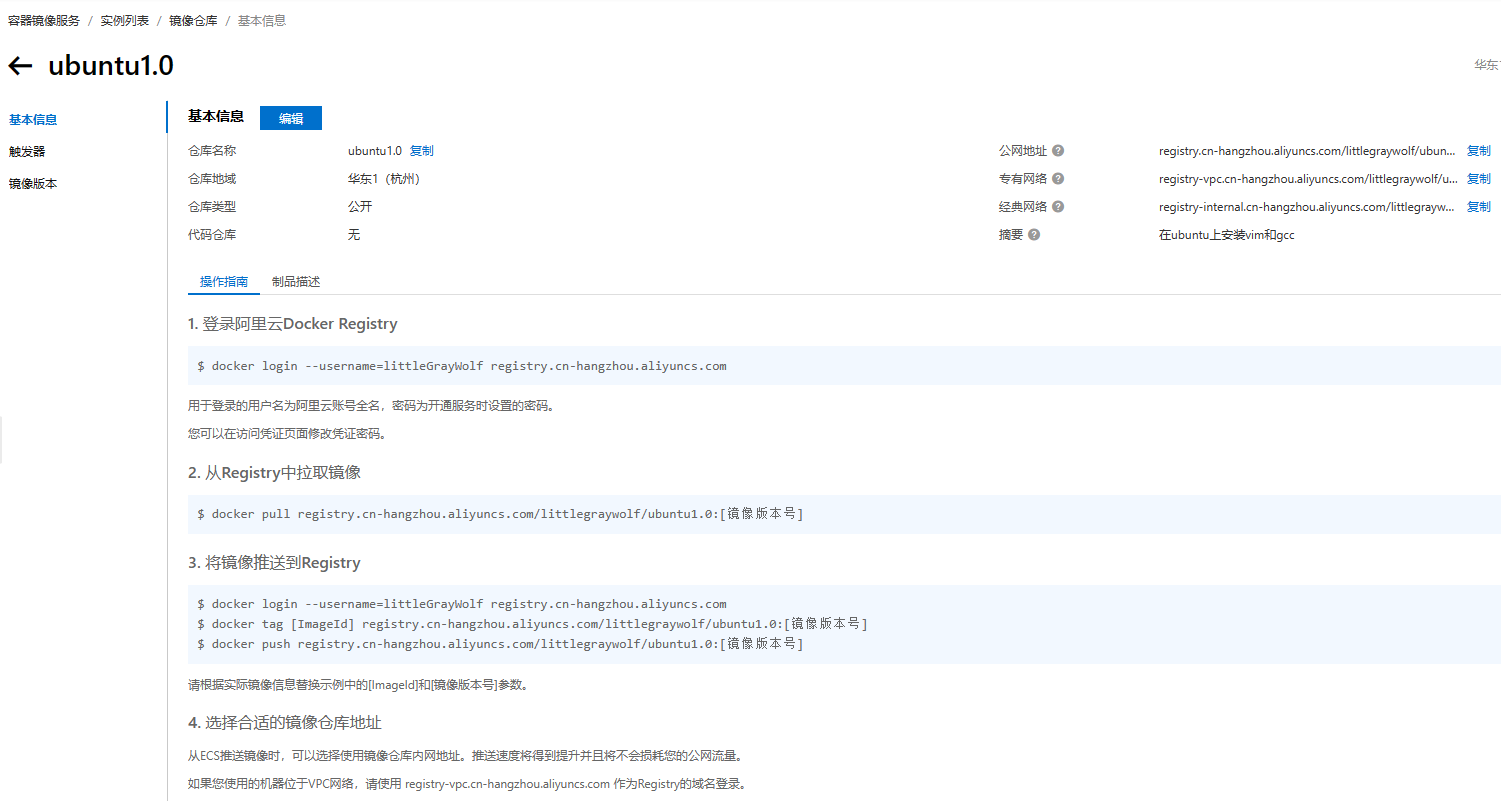Click the registry-vpc address value in info table

[1307, 179]
